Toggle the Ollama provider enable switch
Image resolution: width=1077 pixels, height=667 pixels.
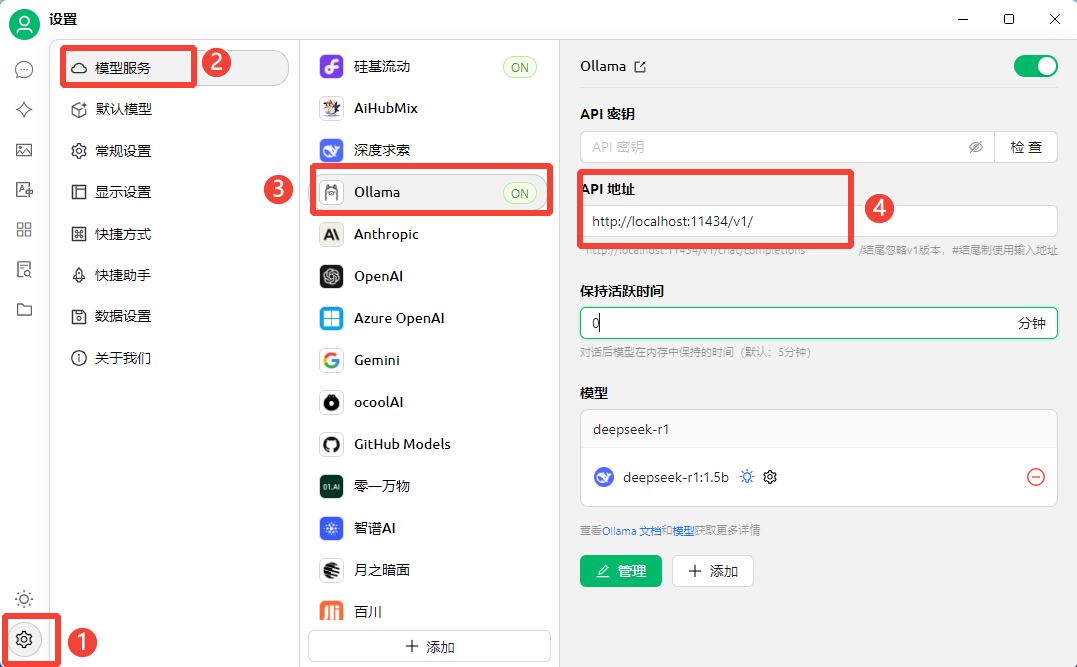click(x=1036, y=66)
